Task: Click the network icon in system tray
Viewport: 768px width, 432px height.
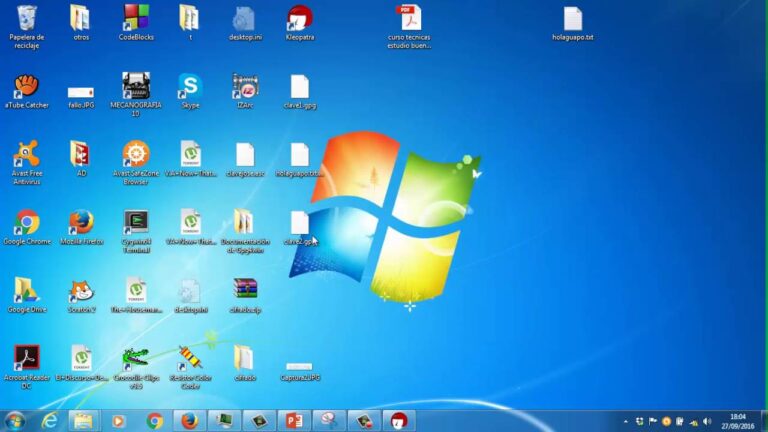Action: [x=694, y=422]
